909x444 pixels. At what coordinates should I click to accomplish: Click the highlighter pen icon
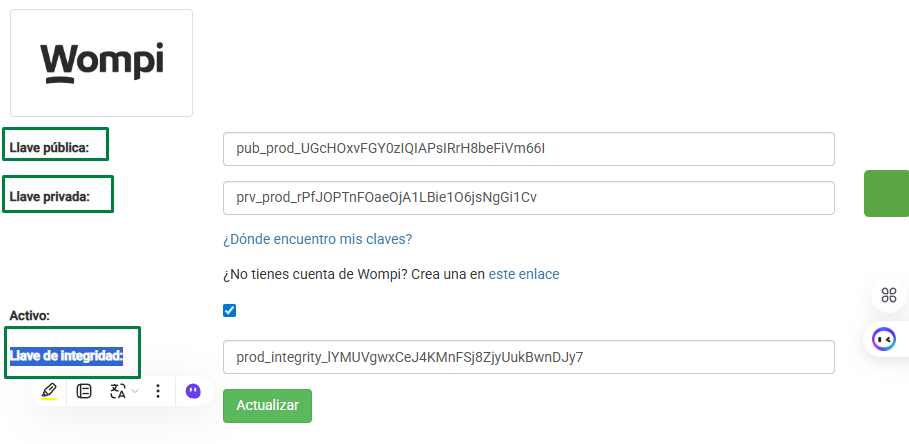point(49,391)
